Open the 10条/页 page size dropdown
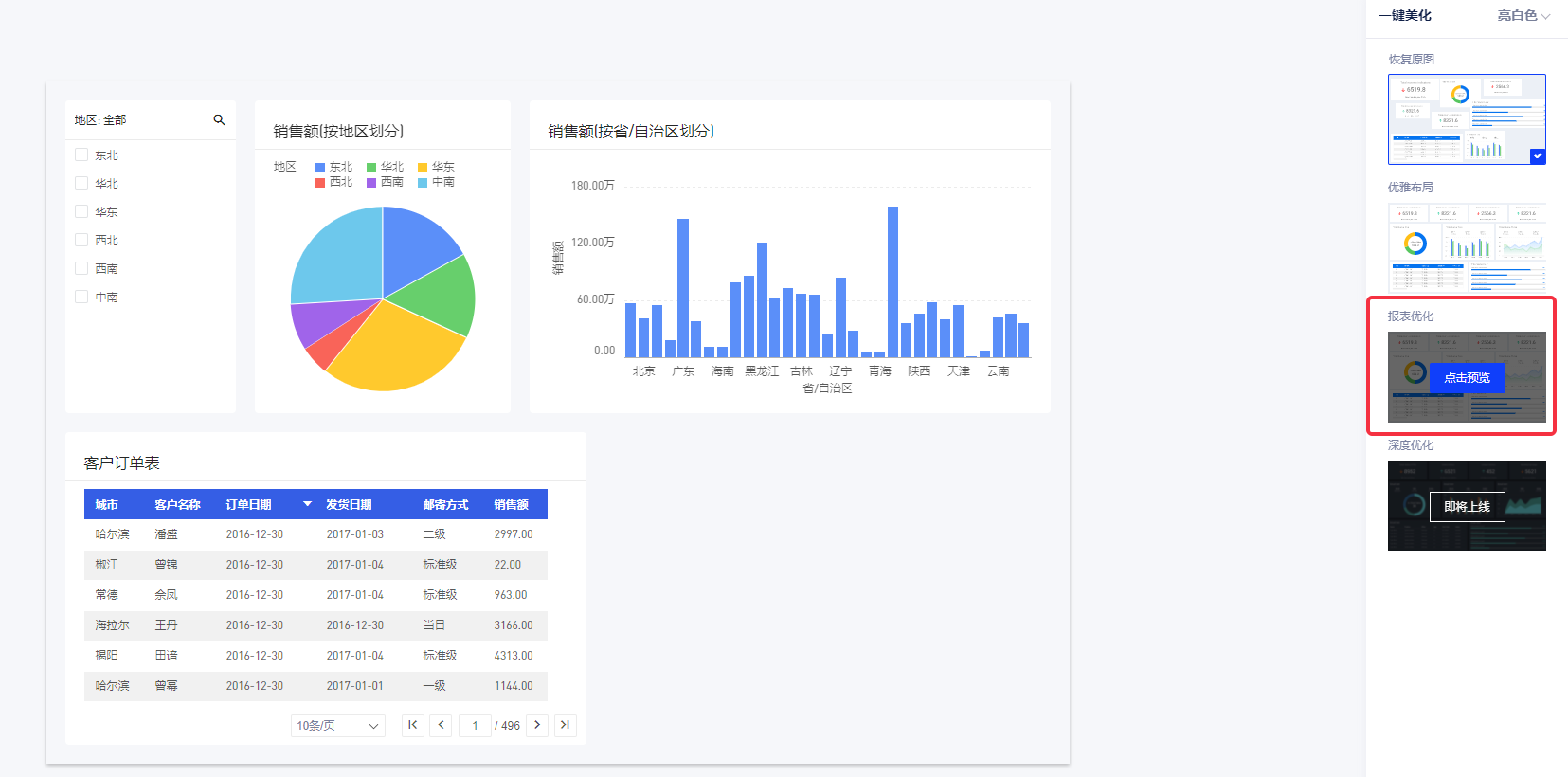Screen dimensions: 1568x777 [337, 726]
